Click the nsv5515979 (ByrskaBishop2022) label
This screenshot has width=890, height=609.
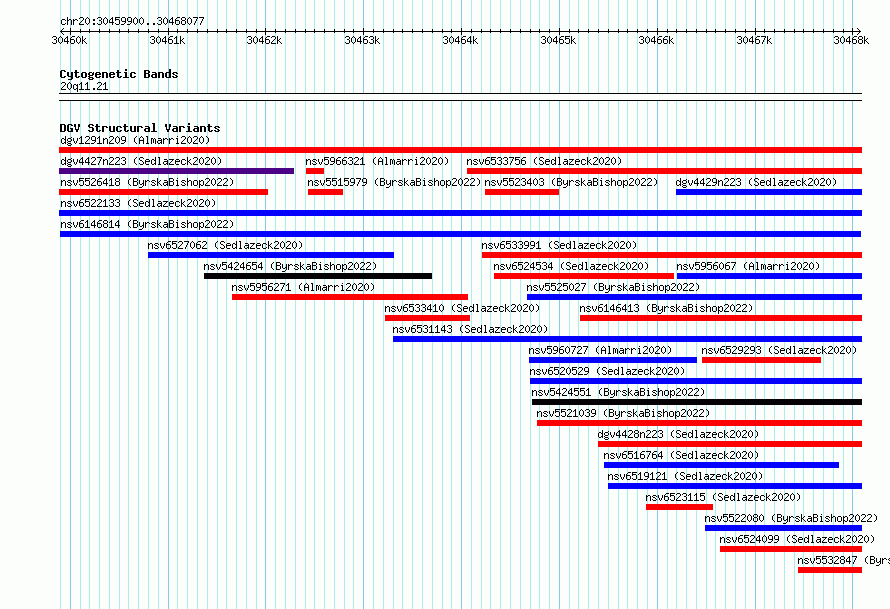(x=394, y=182)
